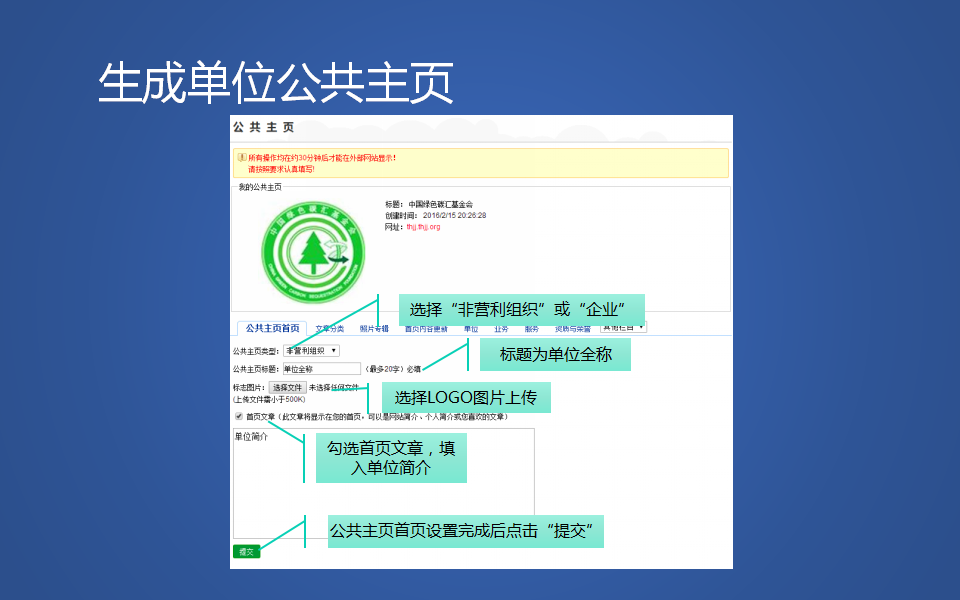Click the 选择LOGO图片上传 callout label
The width and height of the screenshot is (960, 600).
[x=466, y=397]
